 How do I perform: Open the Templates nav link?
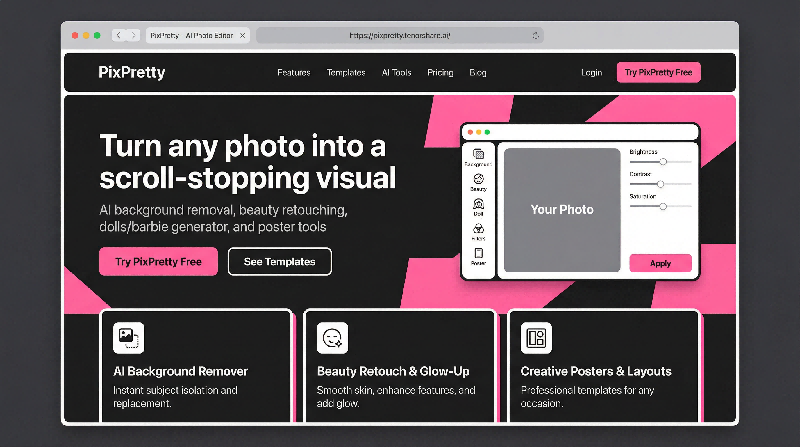[x=346, y=72]
